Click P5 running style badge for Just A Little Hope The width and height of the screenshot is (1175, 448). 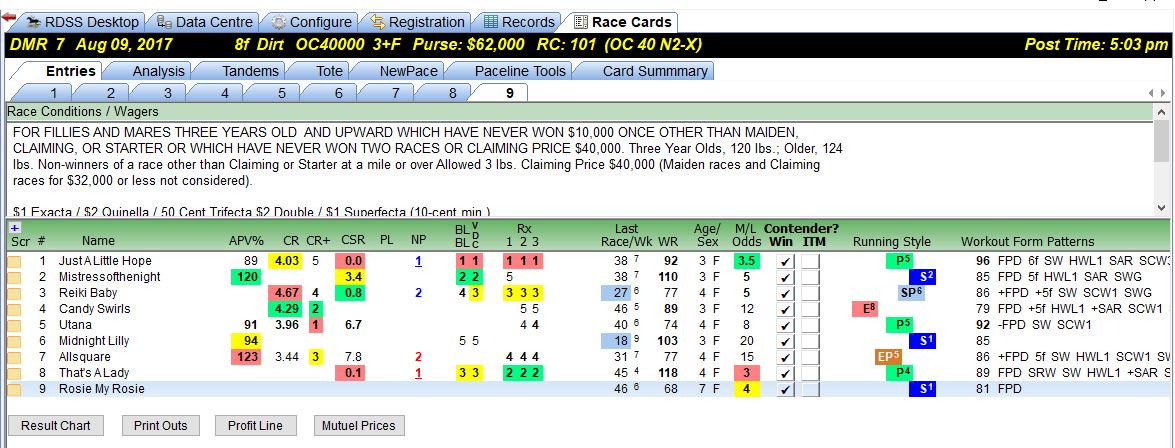point(898,261)
